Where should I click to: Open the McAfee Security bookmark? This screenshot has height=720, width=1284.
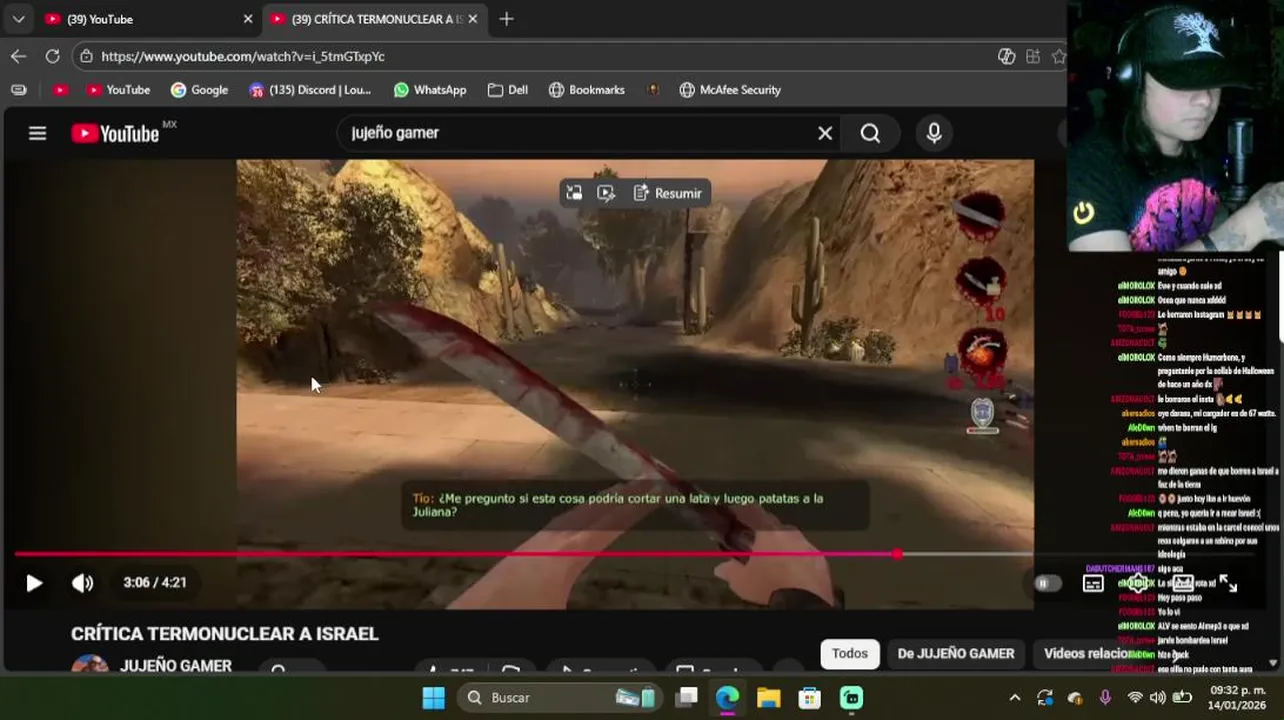coord(730,90)
